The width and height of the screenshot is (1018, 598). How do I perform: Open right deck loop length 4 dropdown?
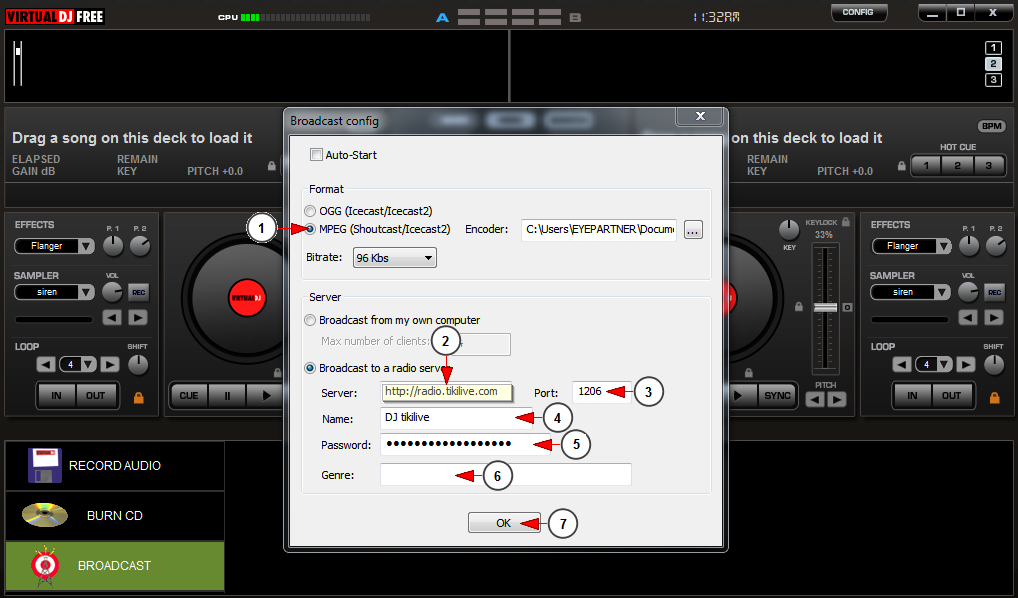tap(934, 364)
